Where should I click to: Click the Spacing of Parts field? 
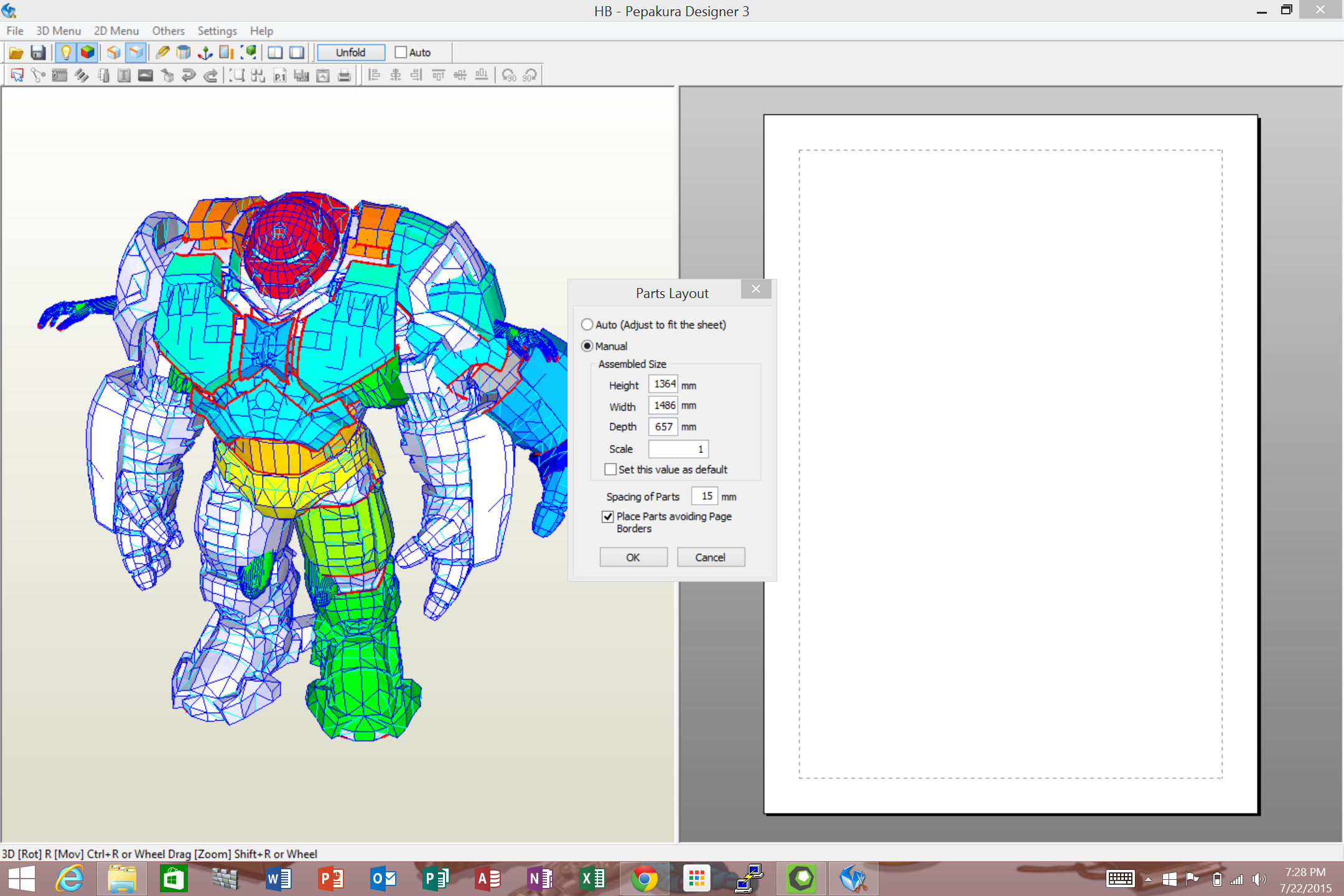[x=704, y=496]
